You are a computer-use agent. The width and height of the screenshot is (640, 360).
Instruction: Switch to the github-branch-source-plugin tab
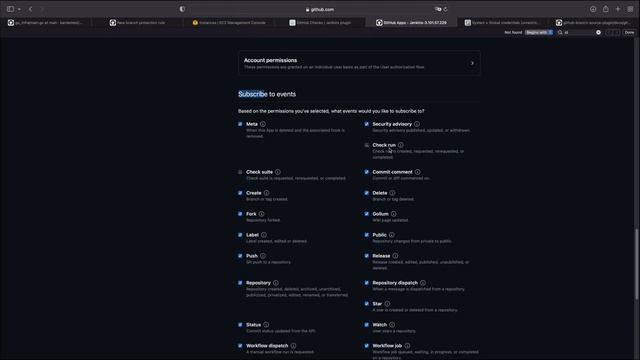click(594, 23)
